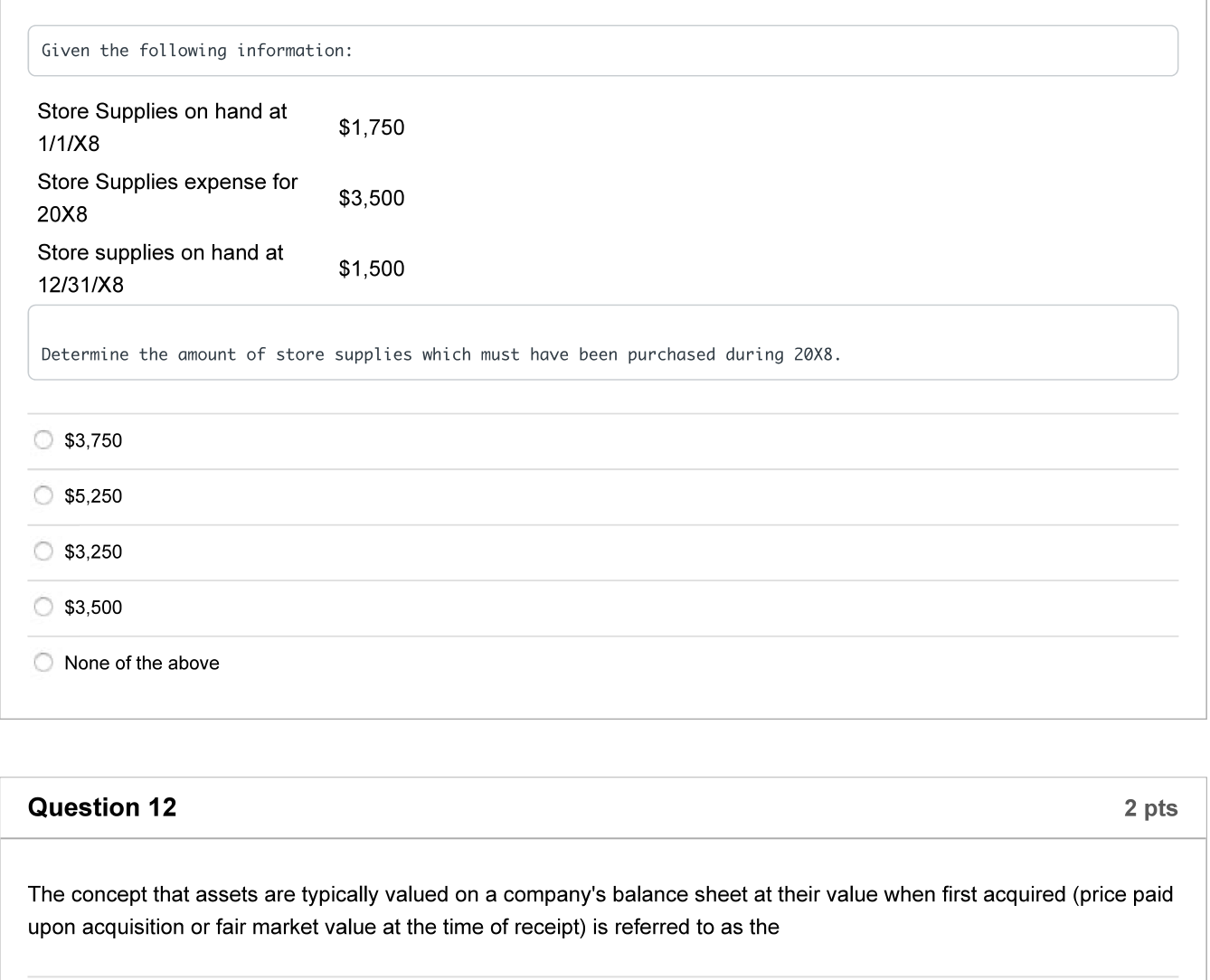The image size is (1210, 980).
Task: Click the '$5,250' answer label text
Action: coord(93,496)
